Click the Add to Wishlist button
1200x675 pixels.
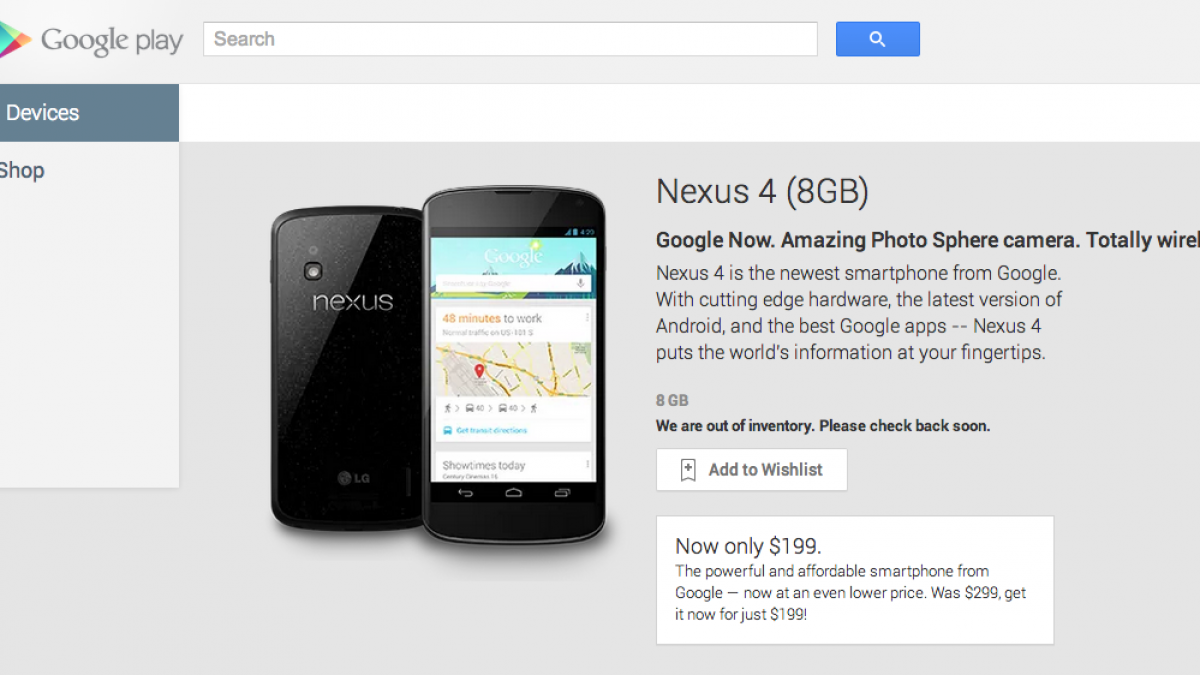pyautogui.click(x=751, y=470)
